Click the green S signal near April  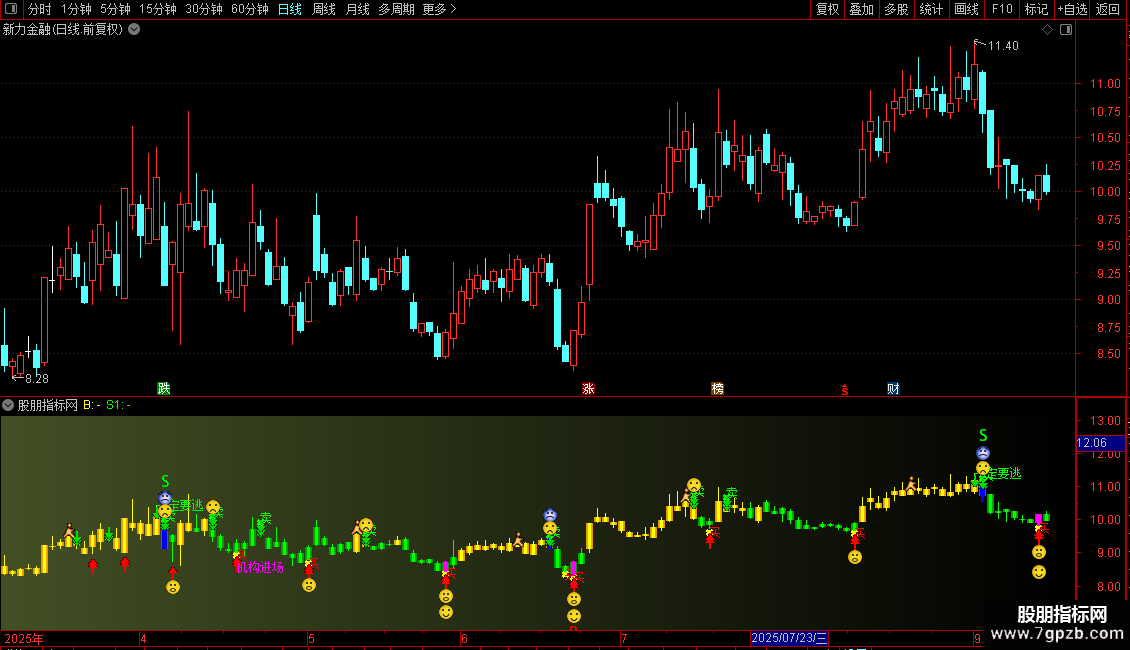click(x=165, y=481)
